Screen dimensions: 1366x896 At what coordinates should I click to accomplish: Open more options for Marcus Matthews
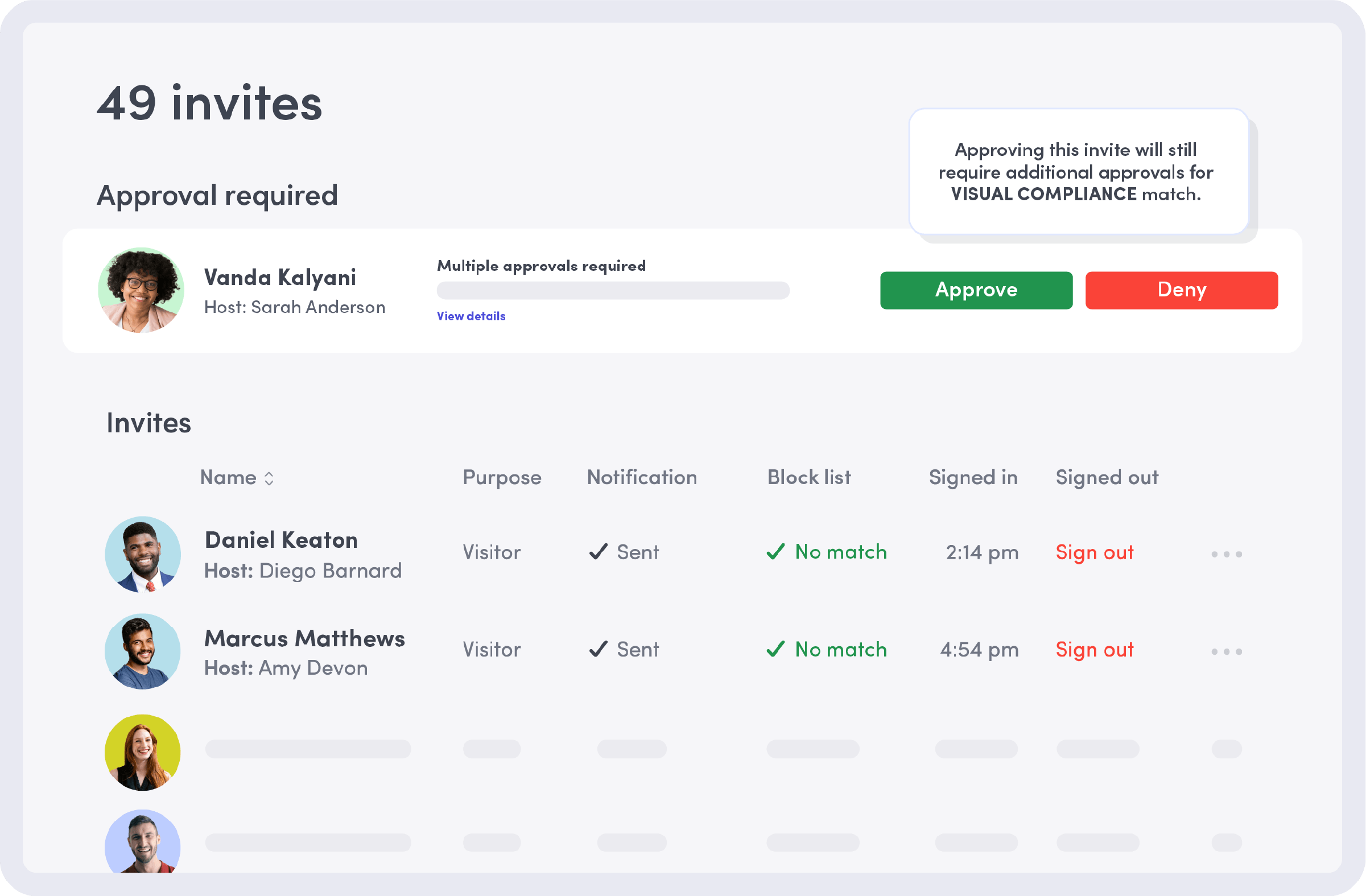(1227, 651)
